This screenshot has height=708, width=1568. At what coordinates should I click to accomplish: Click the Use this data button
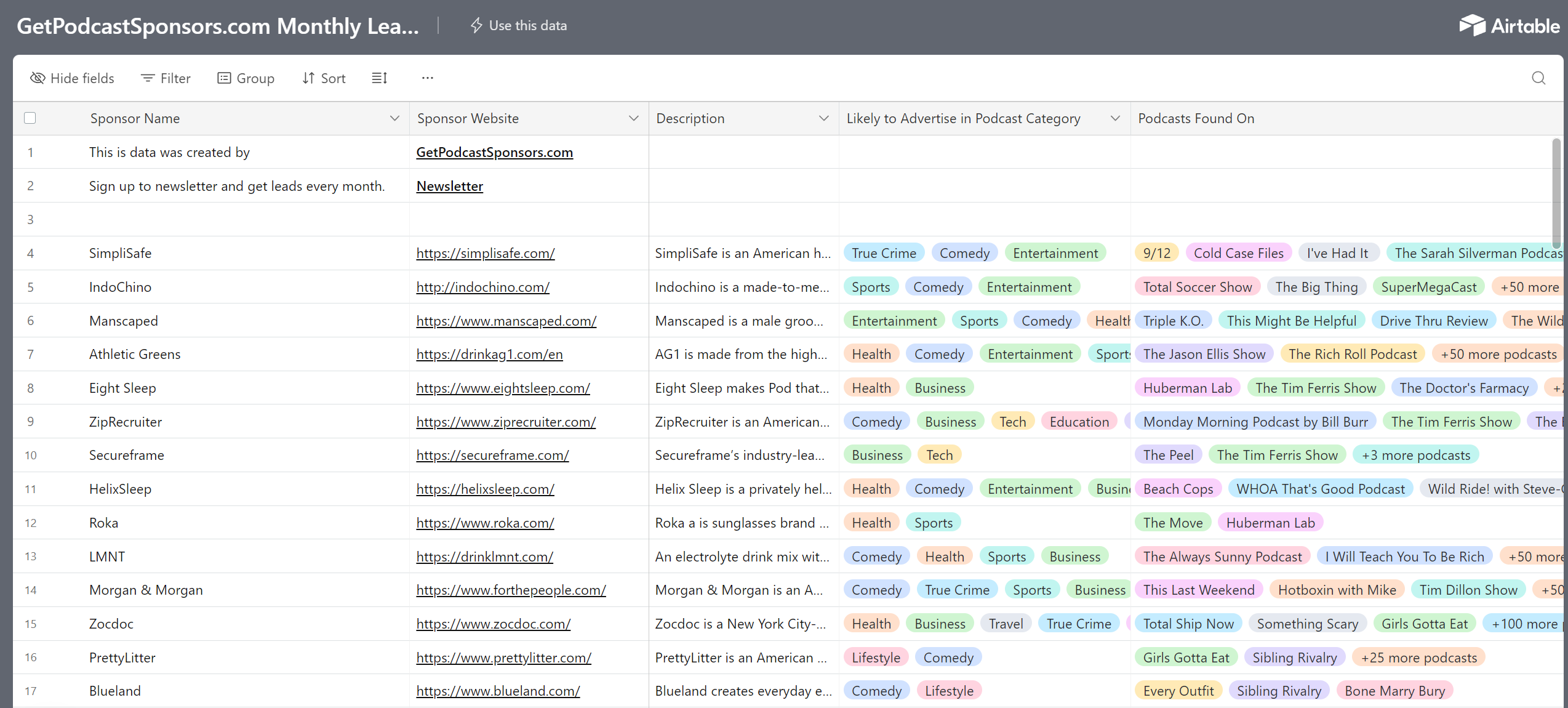tap(519, 25)
